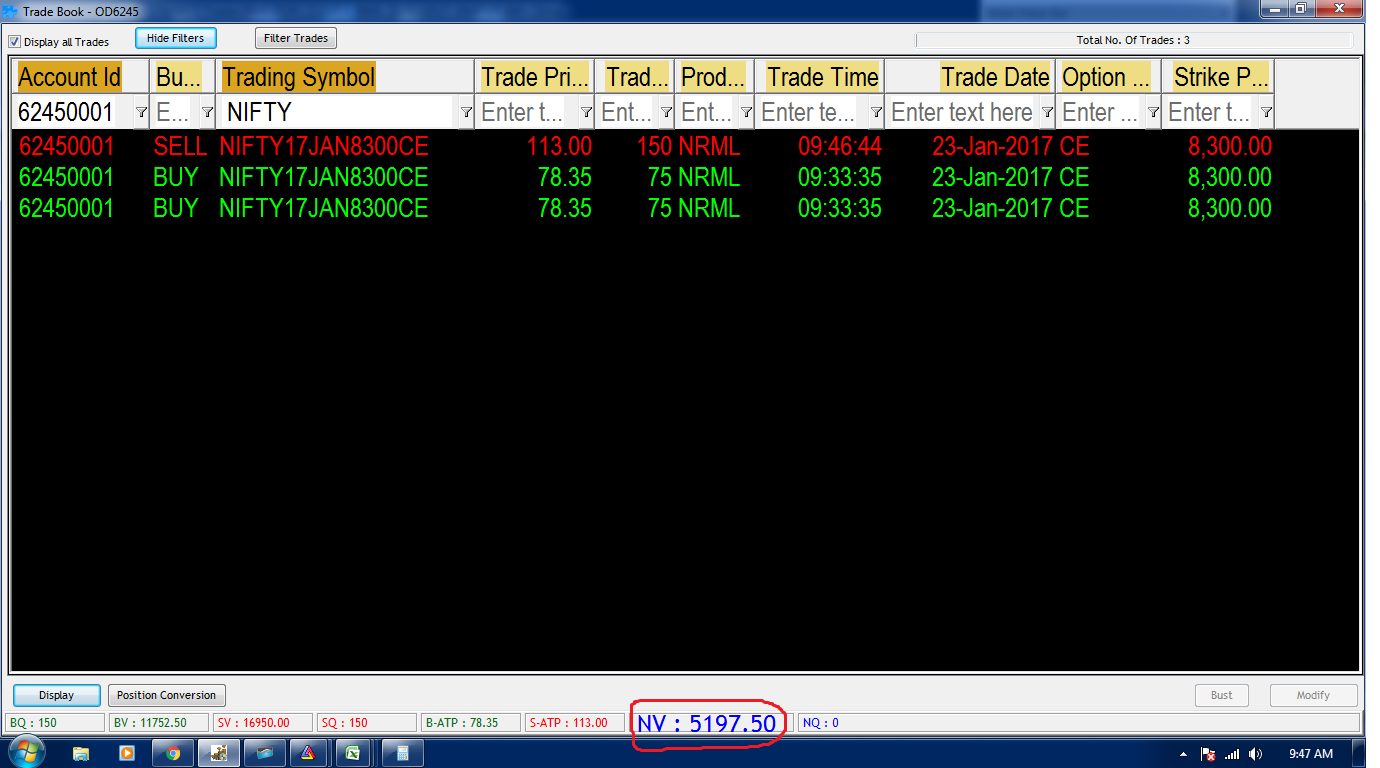Switch to the trading terminal taskbar icon
This screenshot has height=768, width=1380.
coord(219,753)
